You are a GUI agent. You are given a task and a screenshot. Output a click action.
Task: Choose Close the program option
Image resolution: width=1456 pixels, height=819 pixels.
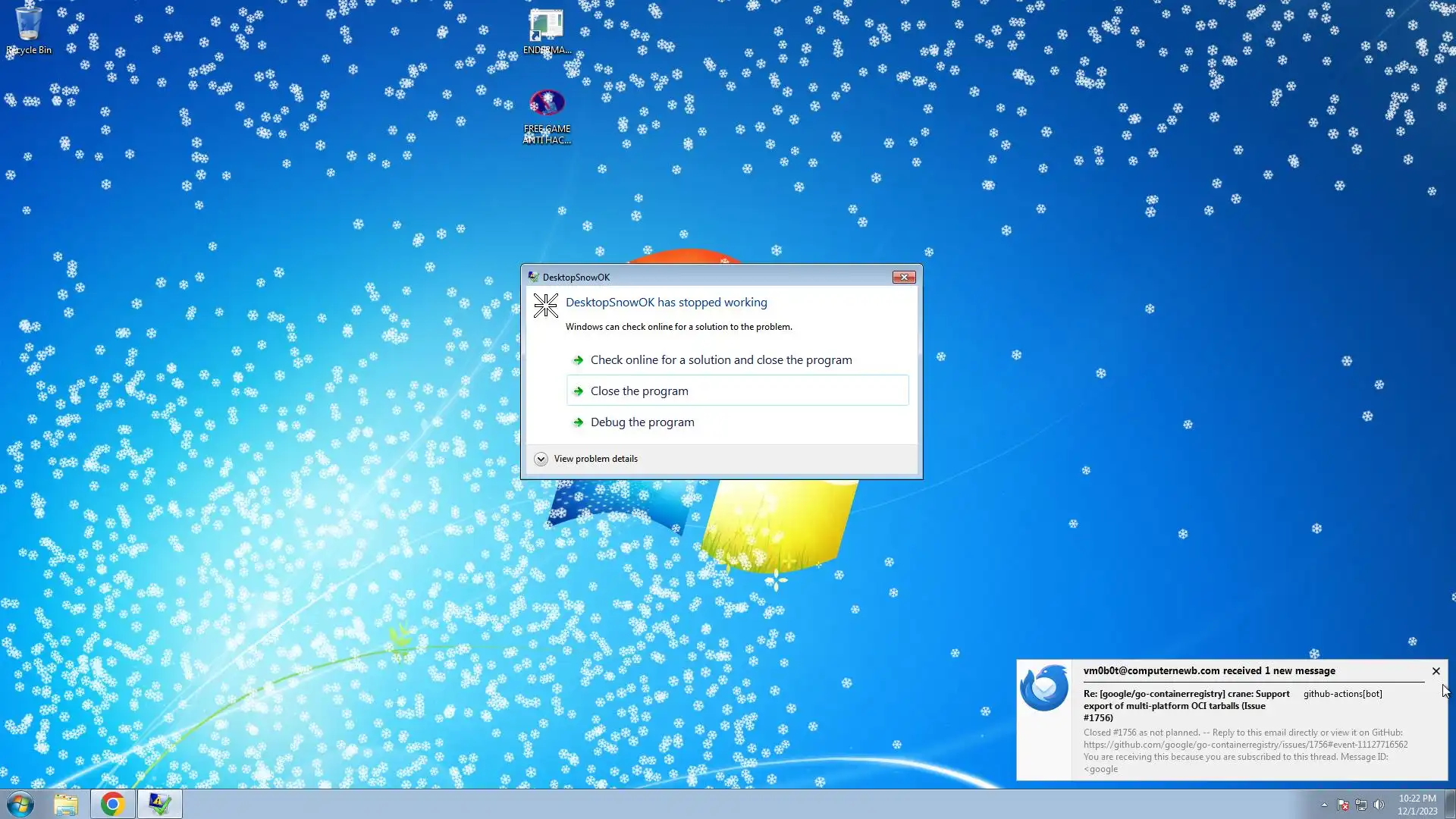coord(639,391)
